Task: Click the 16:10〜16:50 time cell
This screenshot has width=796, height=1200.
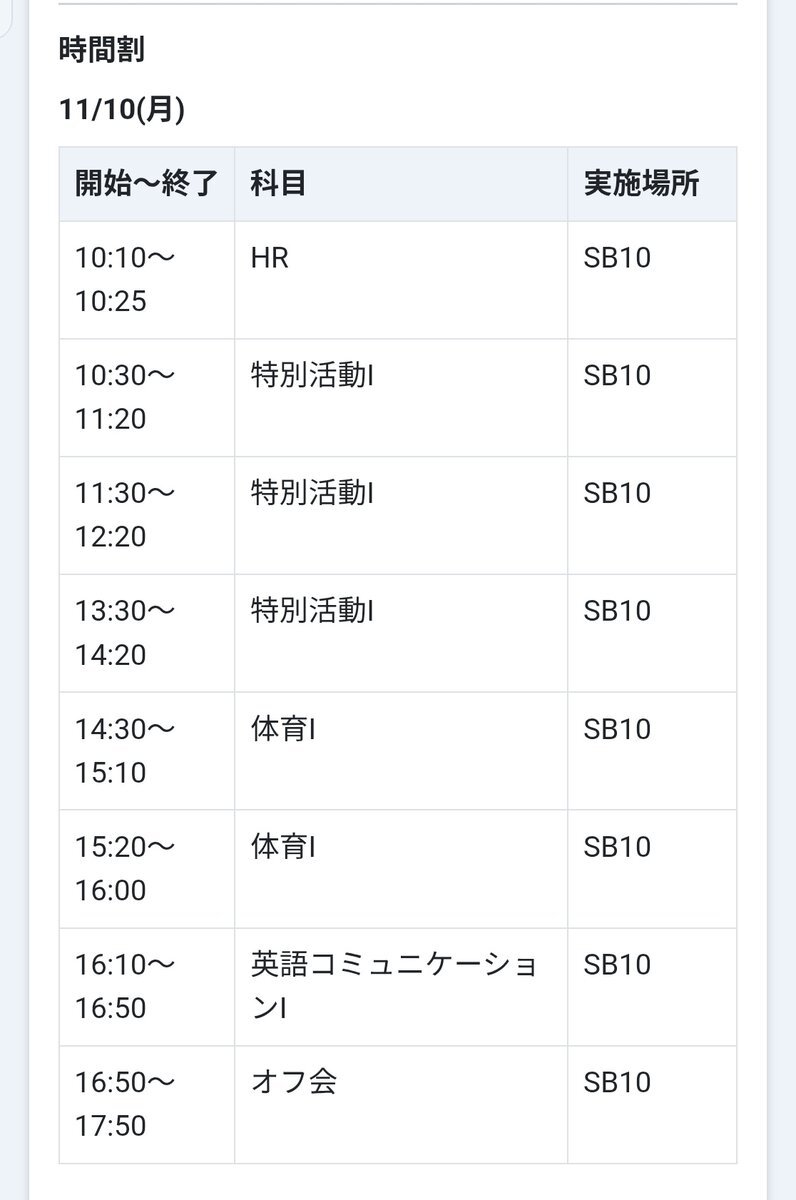Action: click(125, 986)
